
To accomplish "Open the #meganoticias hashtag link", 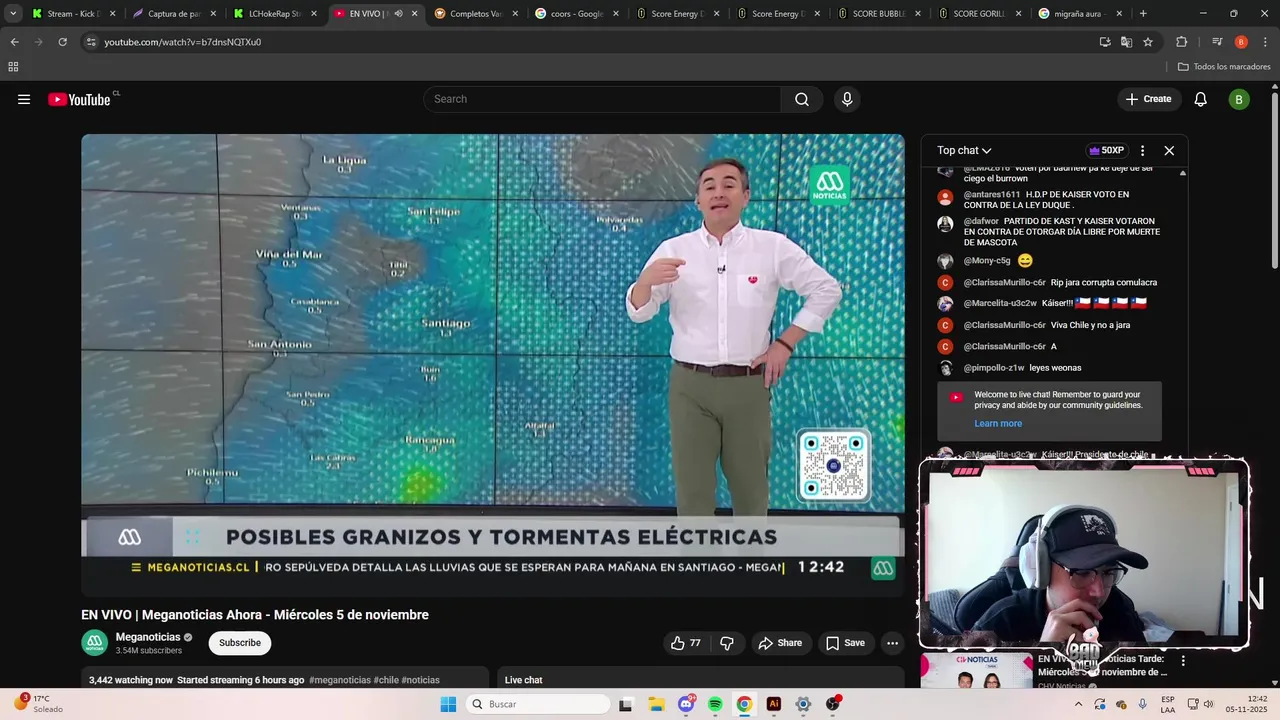I will (x=339, y=680).
